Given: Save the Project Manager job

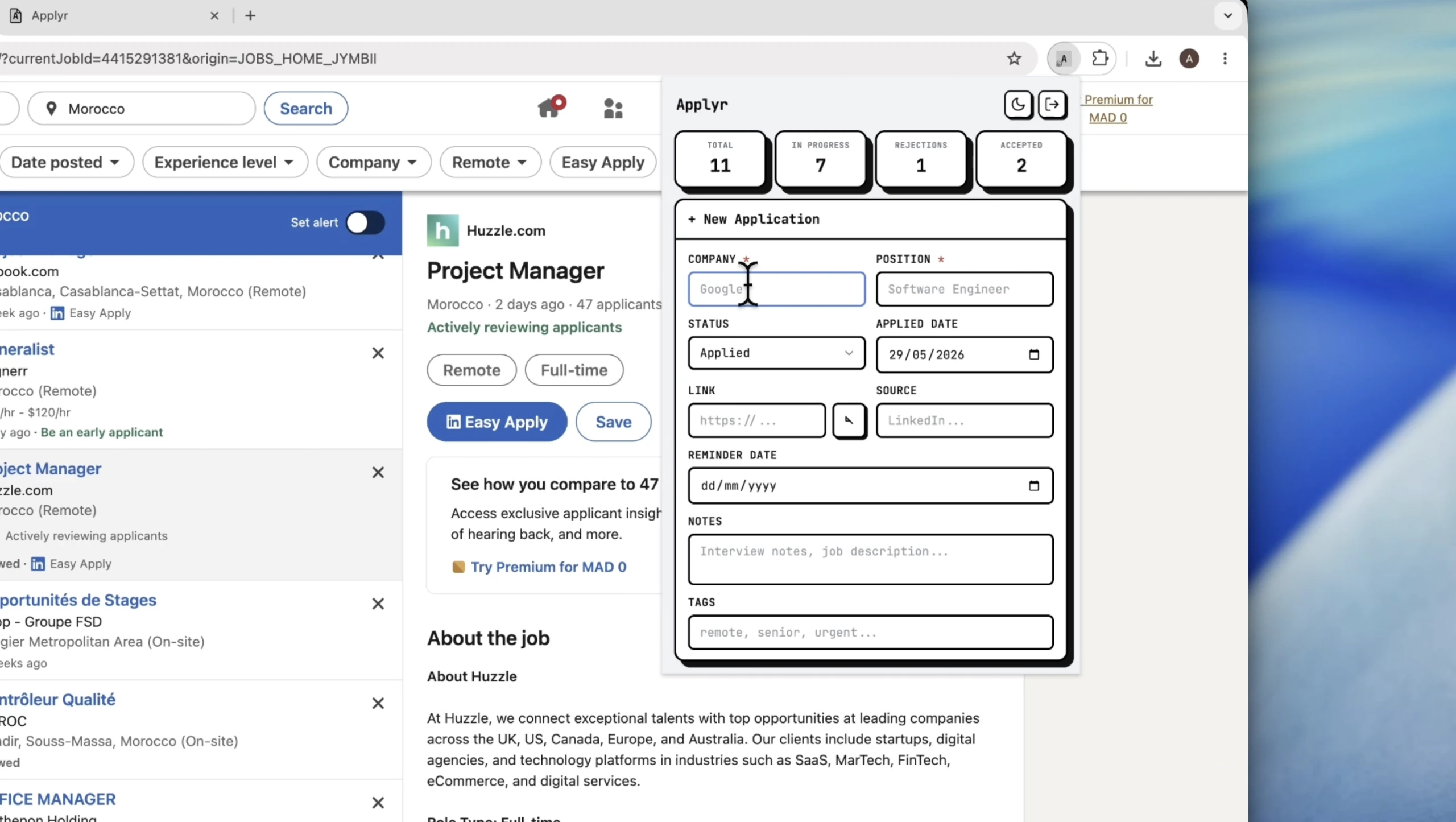Looking at the screenshot, I should click(x=613, y=422).
